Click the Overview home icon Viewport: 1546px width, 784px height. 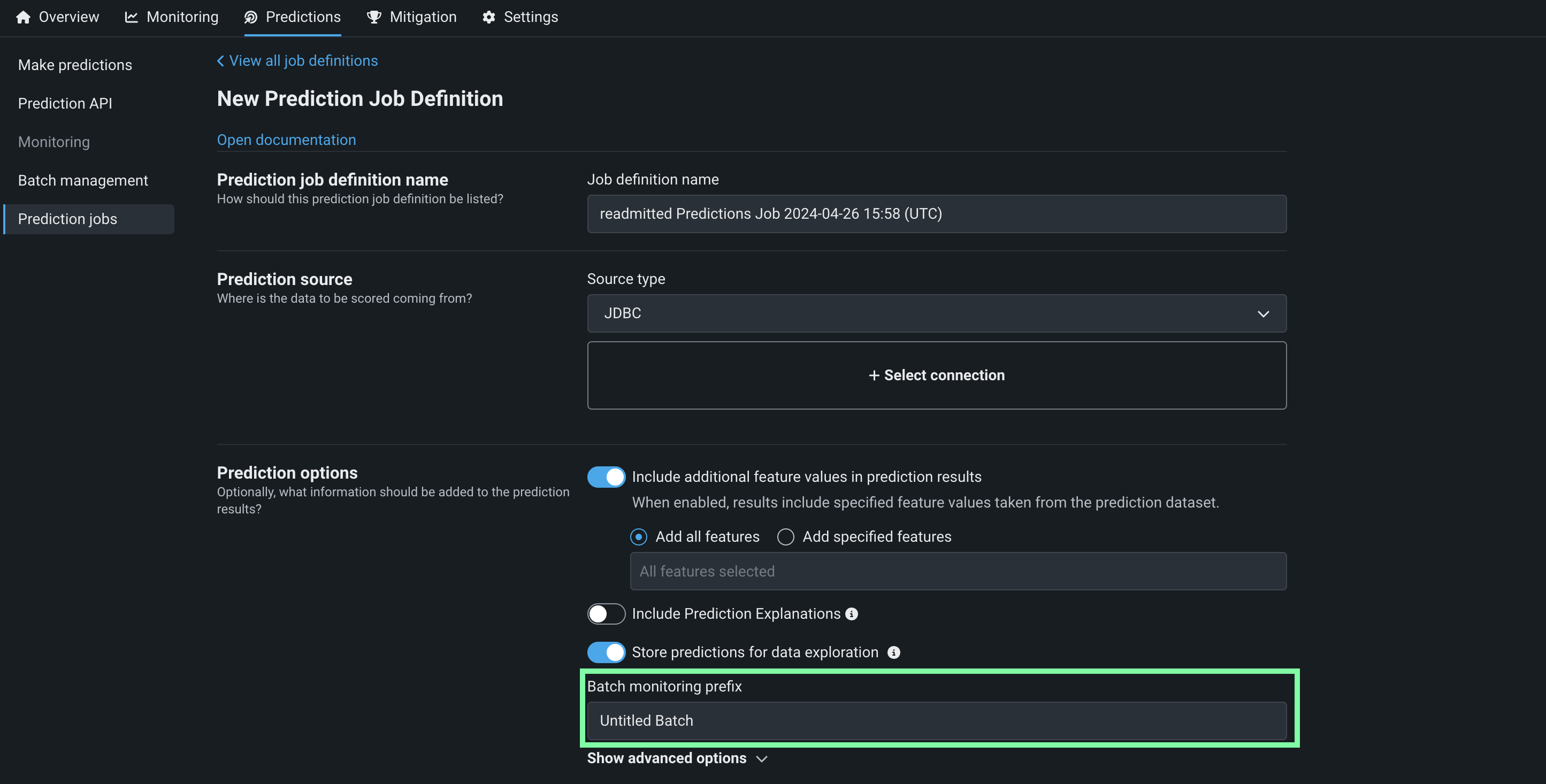click(24, 18)
